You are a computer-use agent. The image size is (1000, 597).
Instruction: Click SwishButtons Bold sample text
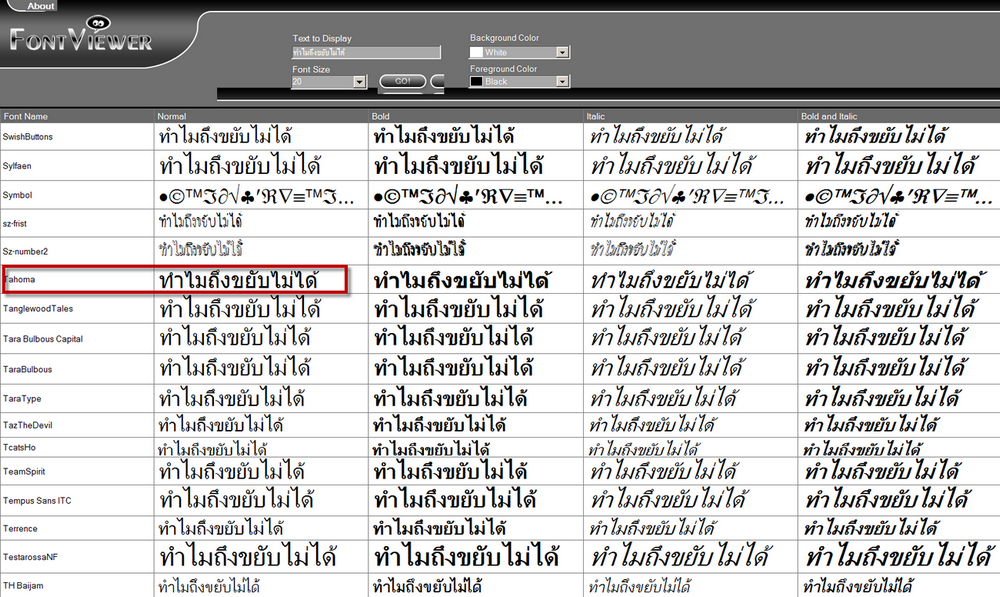(x=444, y=136)
